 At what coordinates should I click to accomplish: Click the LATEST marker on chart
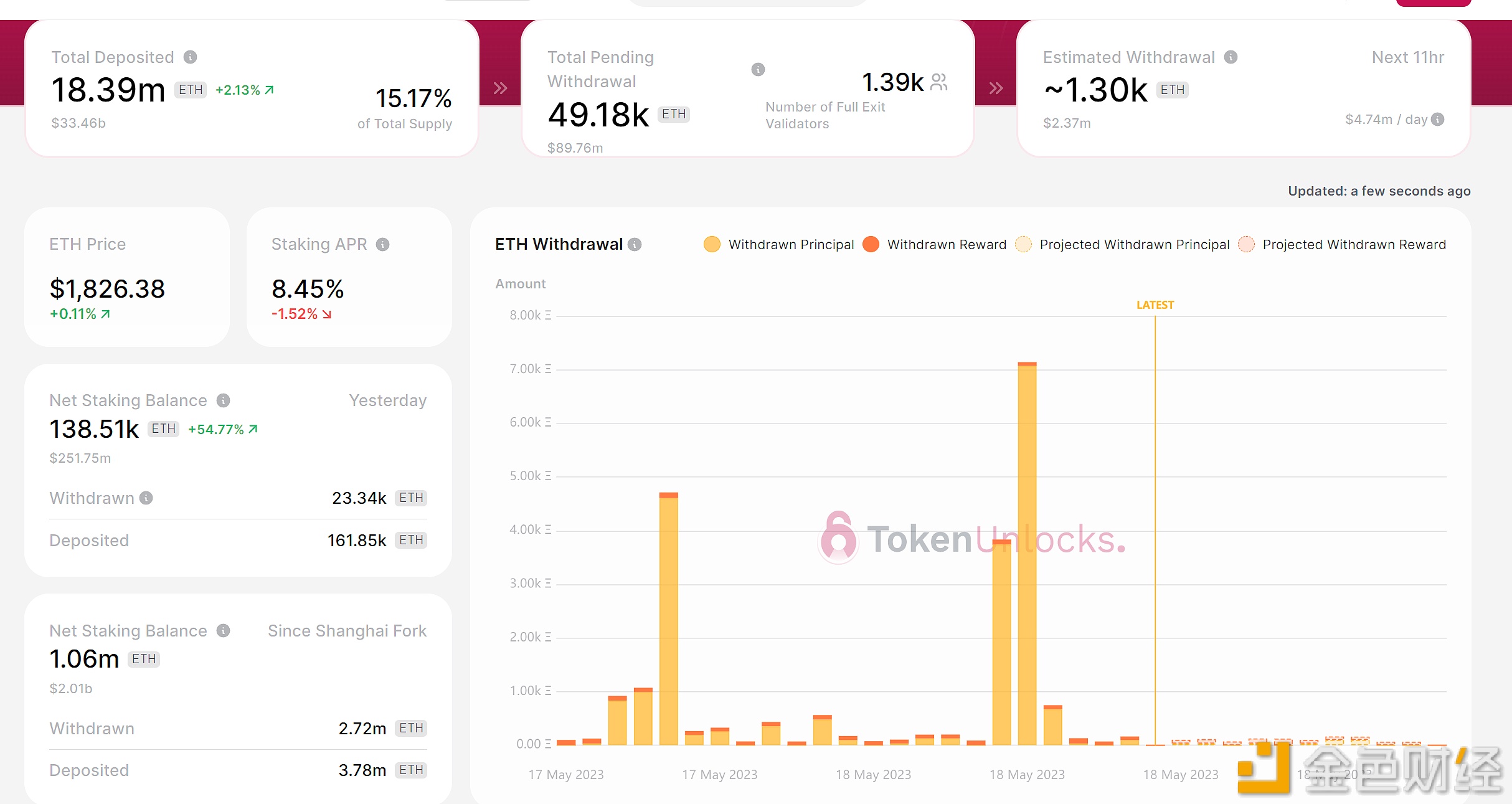pyautogui.click(x=1155, y=305)
